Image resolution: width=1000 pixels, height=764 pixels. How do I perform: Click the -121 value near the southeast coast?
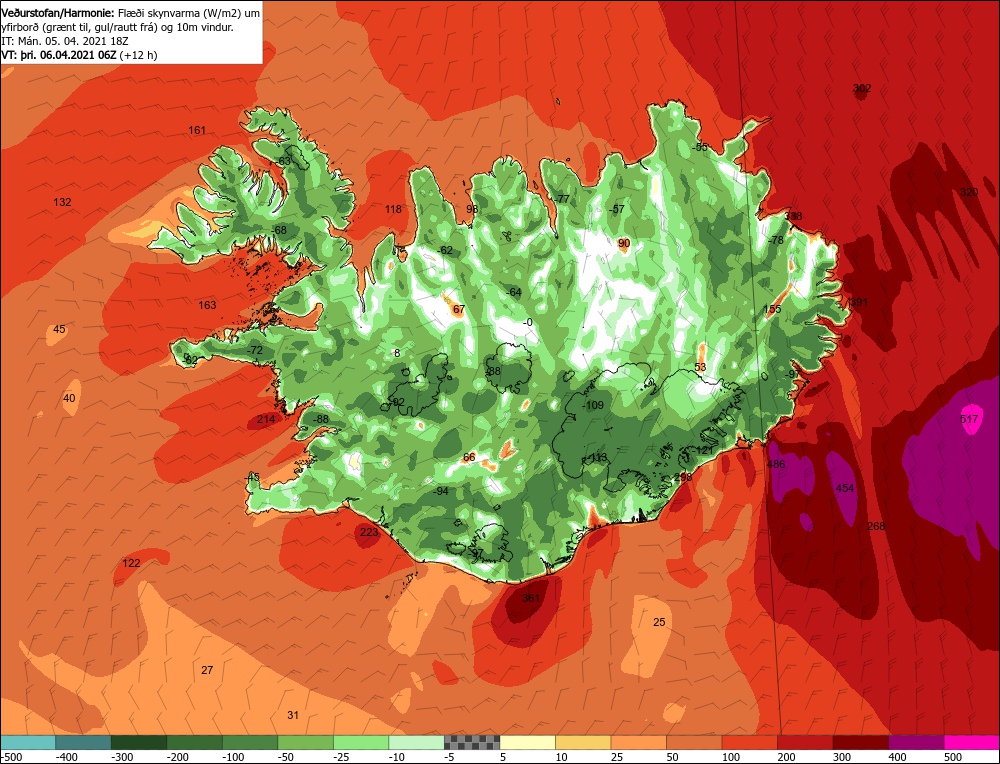point(703,450)
